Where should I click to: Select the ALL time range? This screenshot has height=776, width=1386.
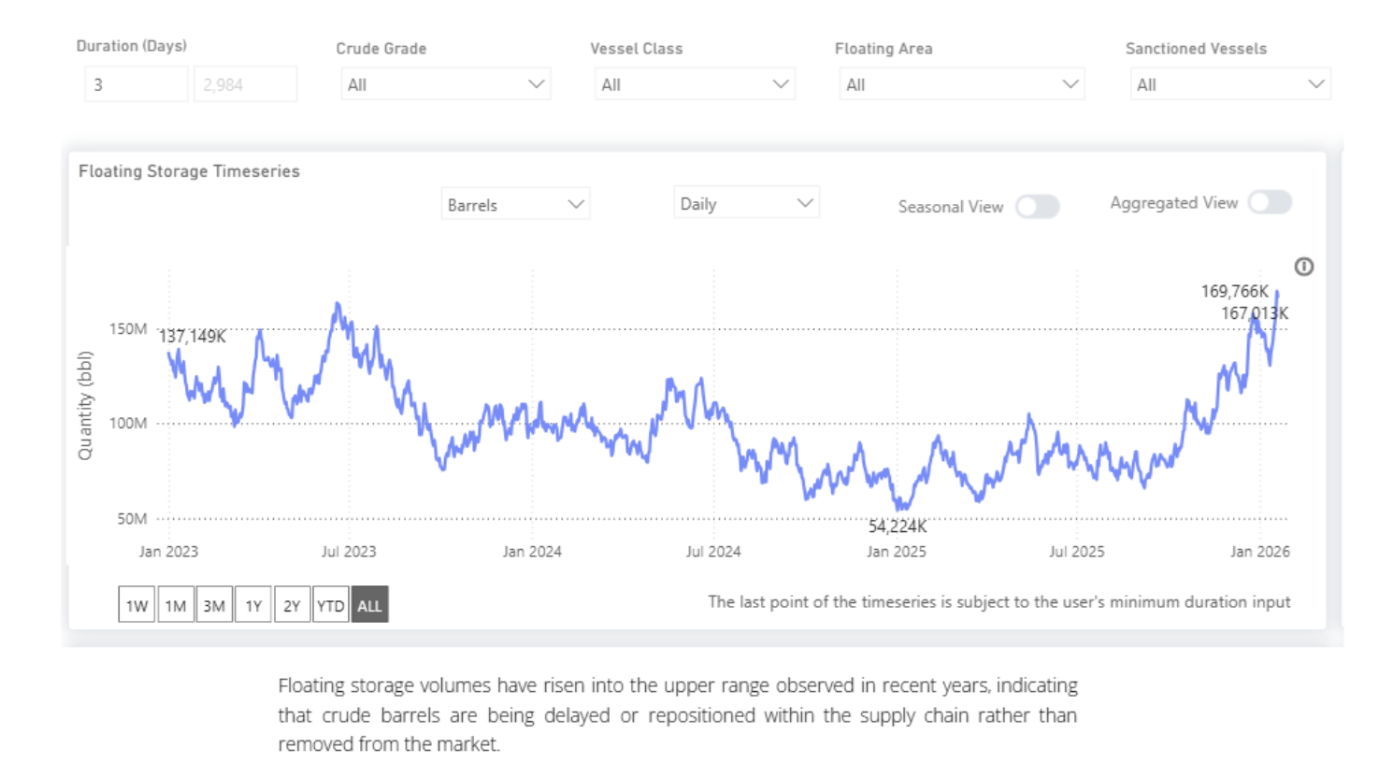click(369, 606)
